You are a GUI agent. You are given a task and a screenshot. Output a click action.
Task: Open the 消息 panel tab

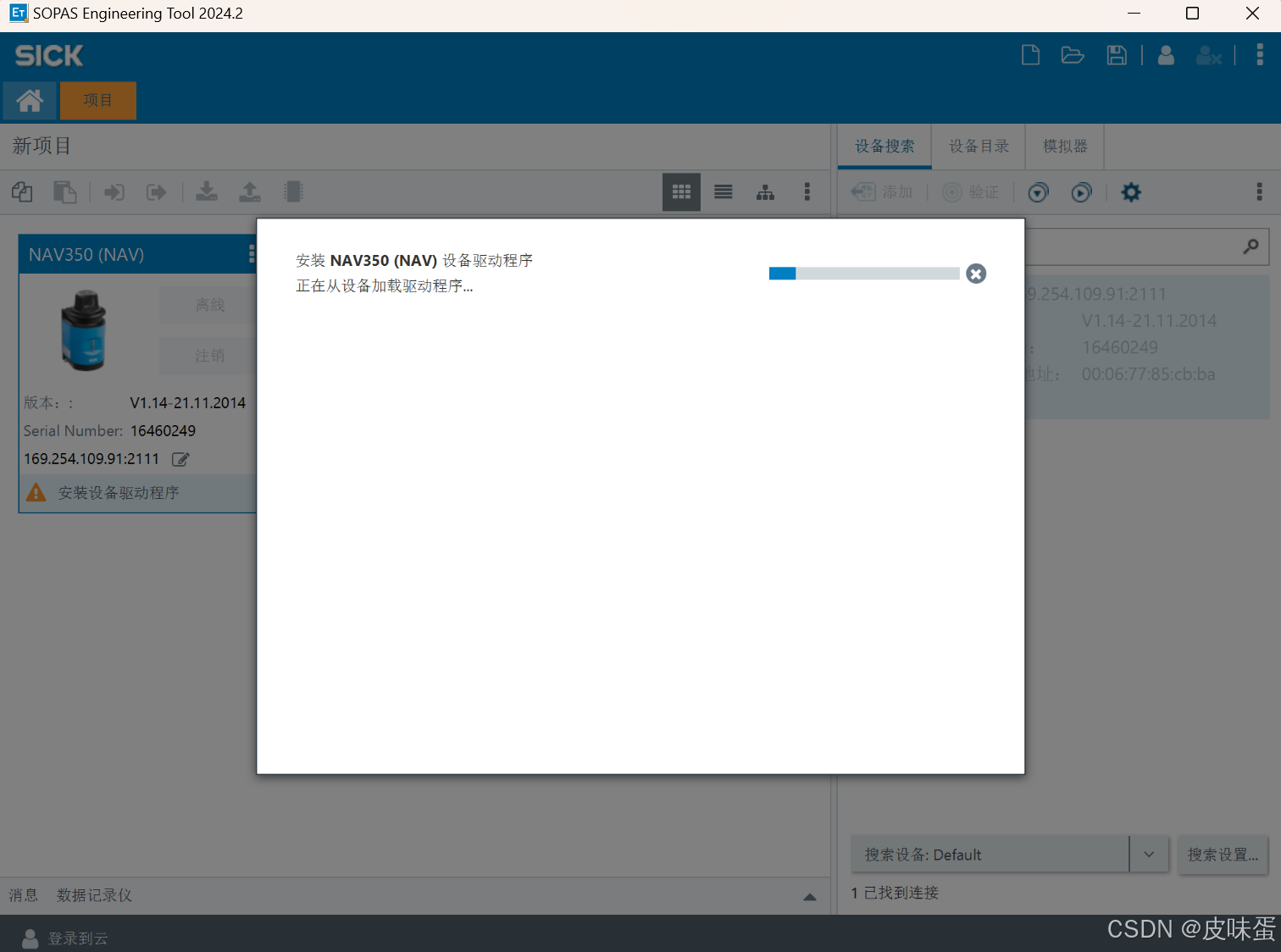24,895
